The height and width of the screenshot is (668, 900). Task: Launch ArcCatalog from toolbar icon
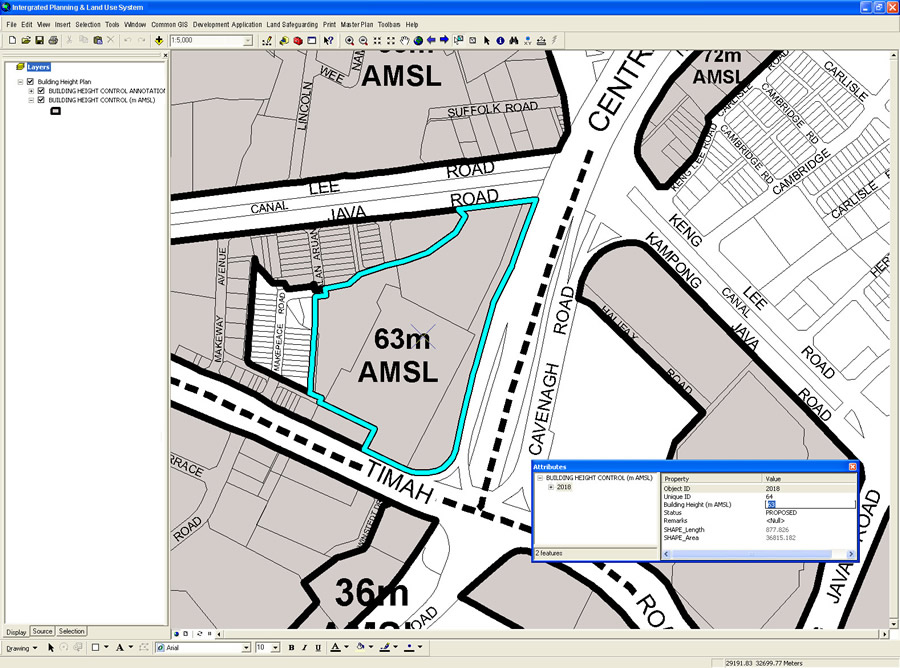pyautogui.click(x=284, y=41)
